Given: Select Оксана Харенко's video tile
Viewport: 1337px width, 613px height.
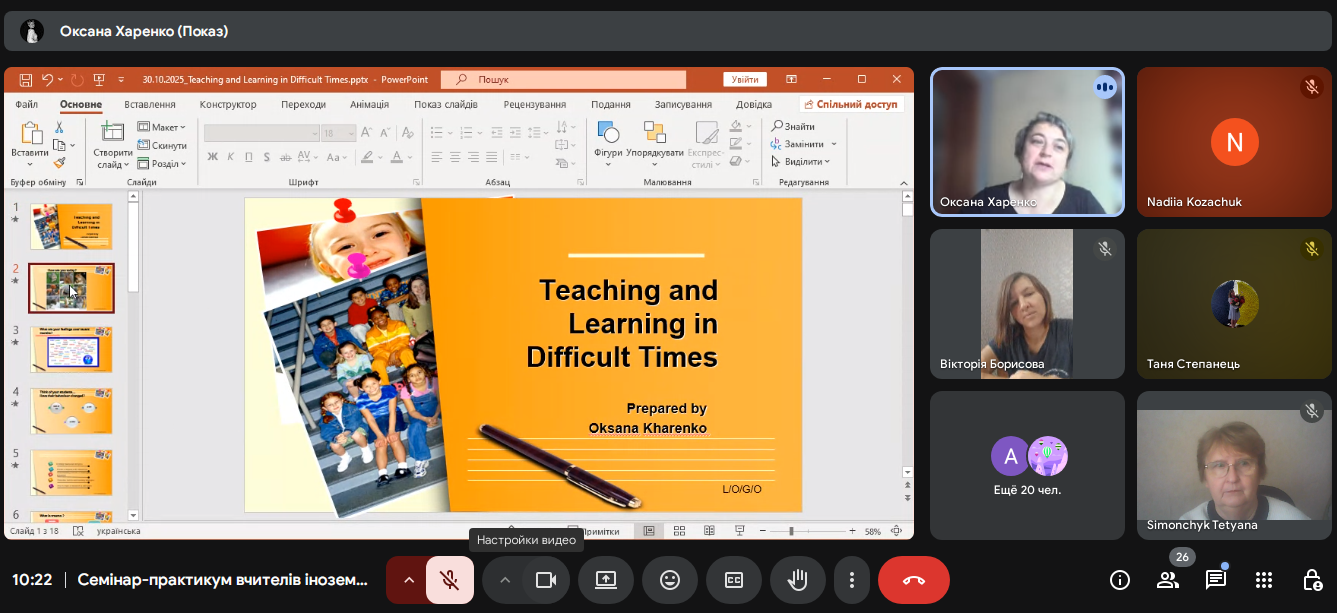Looking at the screenshot, I should click(x=1027, y=142).
